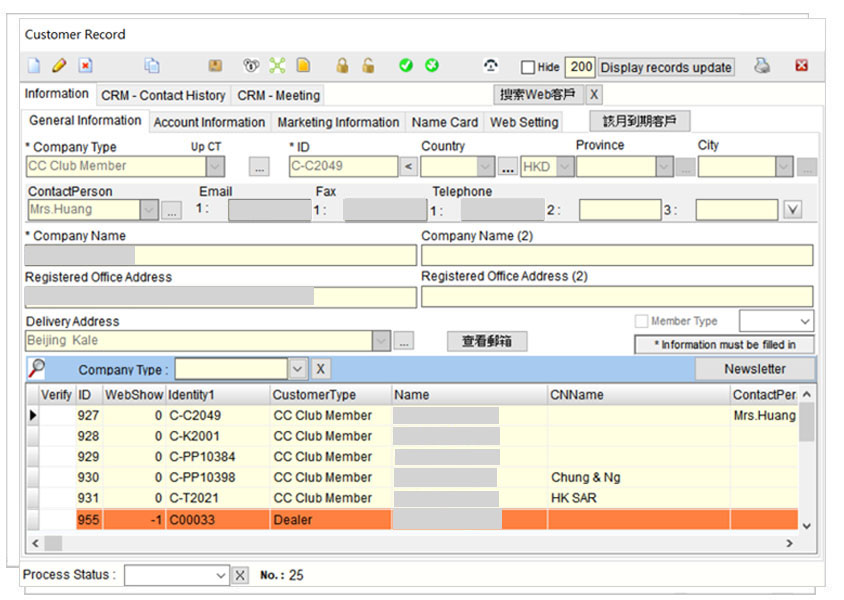Select the Web Setting tab

[524, 123]
